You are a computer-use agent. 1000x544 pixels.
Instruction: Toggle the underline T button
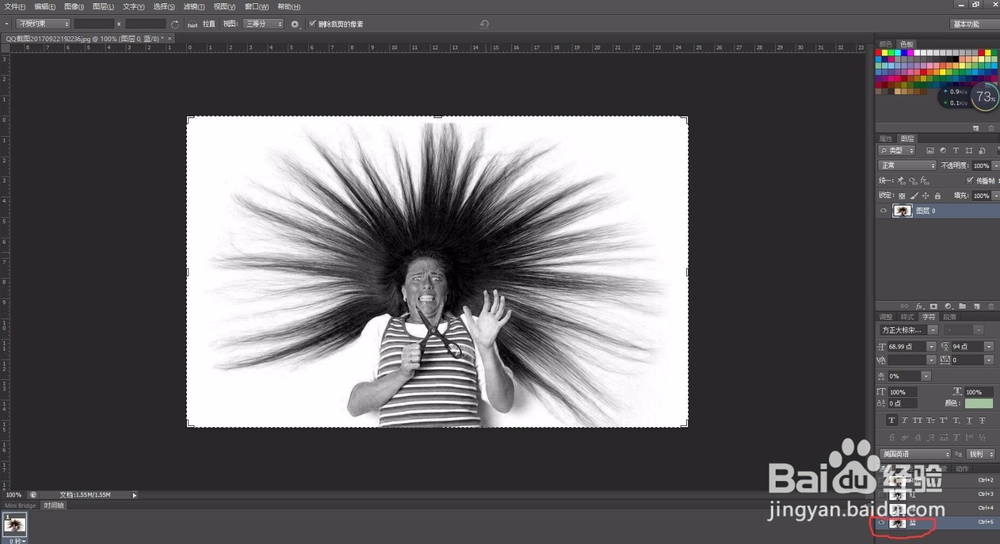(969, 420)
